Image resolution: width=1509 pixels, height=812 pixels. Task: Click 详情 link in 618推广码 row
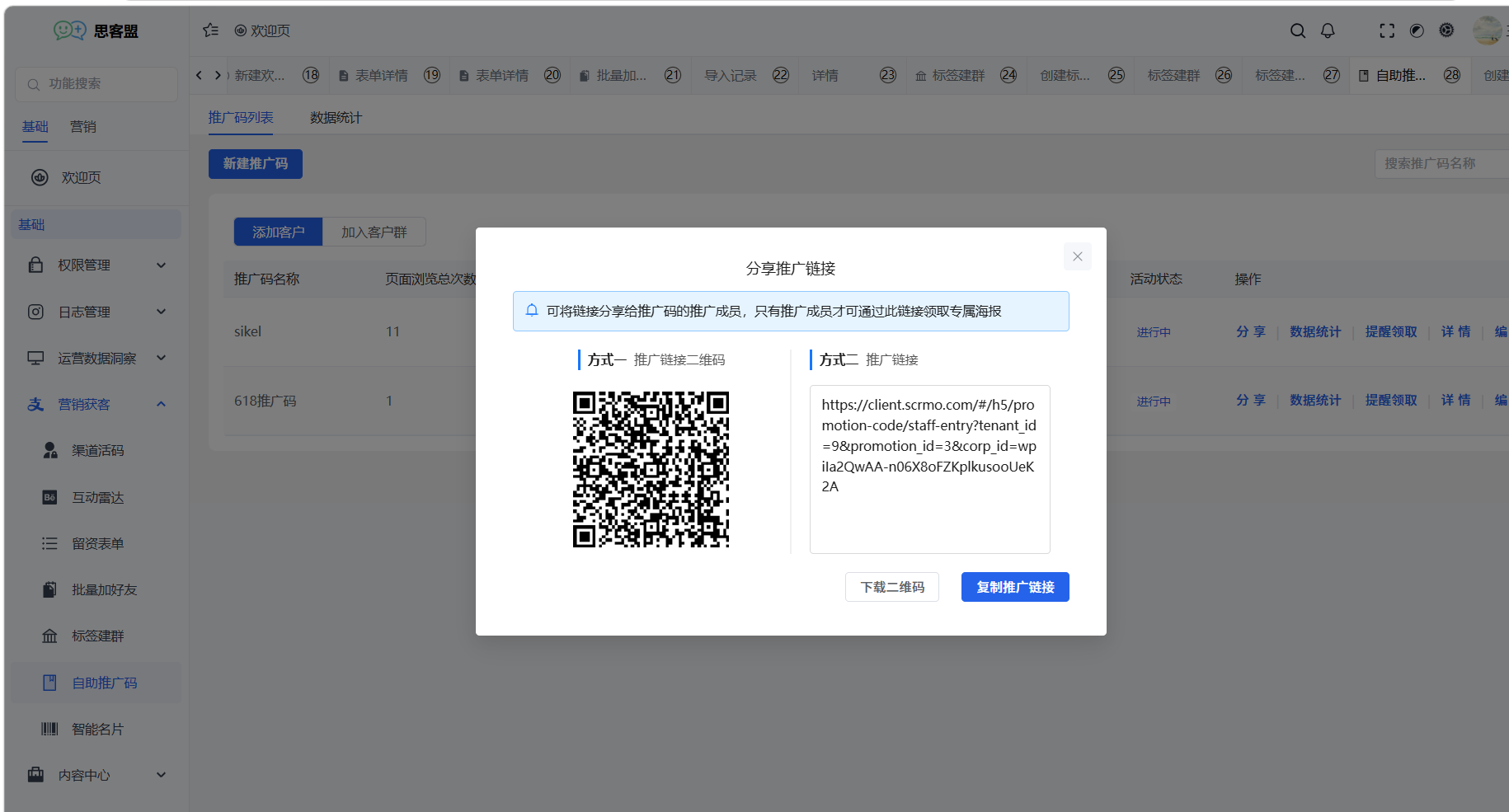(x=1455, y=400)
